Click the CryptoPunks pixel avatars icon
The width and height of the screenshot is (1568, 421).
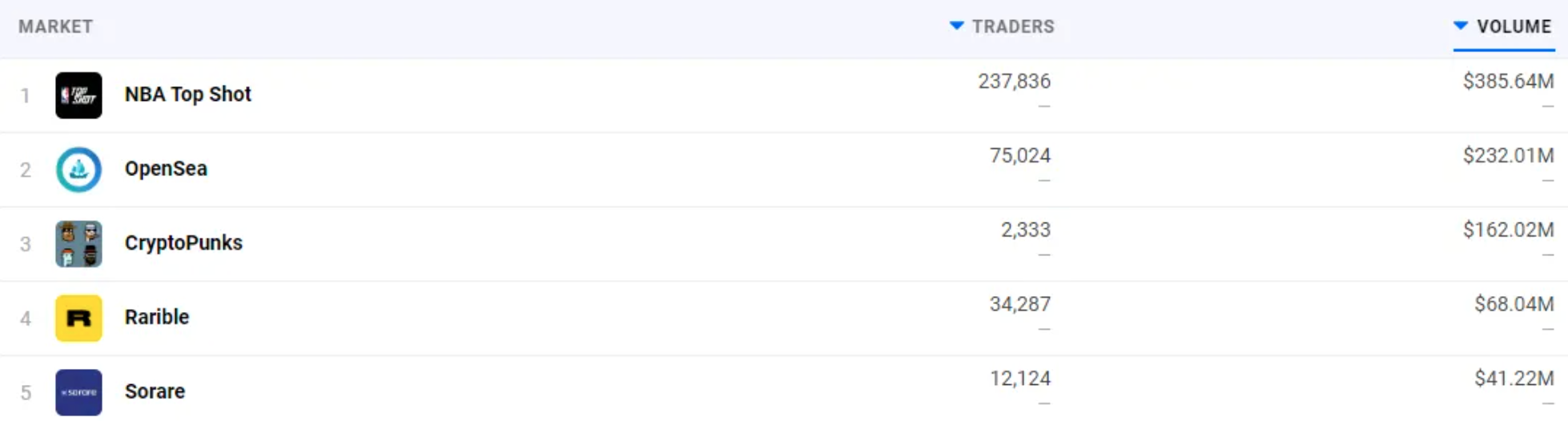click(78, 244)
